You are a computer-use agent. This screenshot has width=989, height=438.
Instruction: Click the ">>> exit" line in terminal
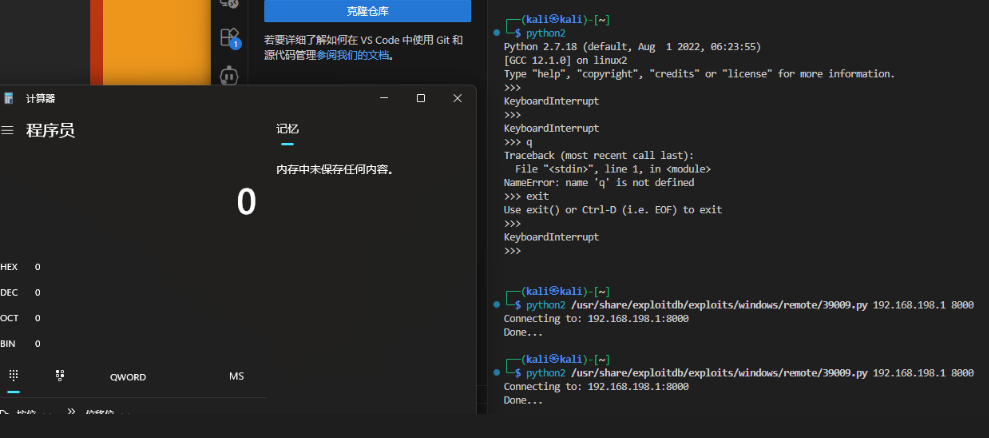[x=527, y=196]
